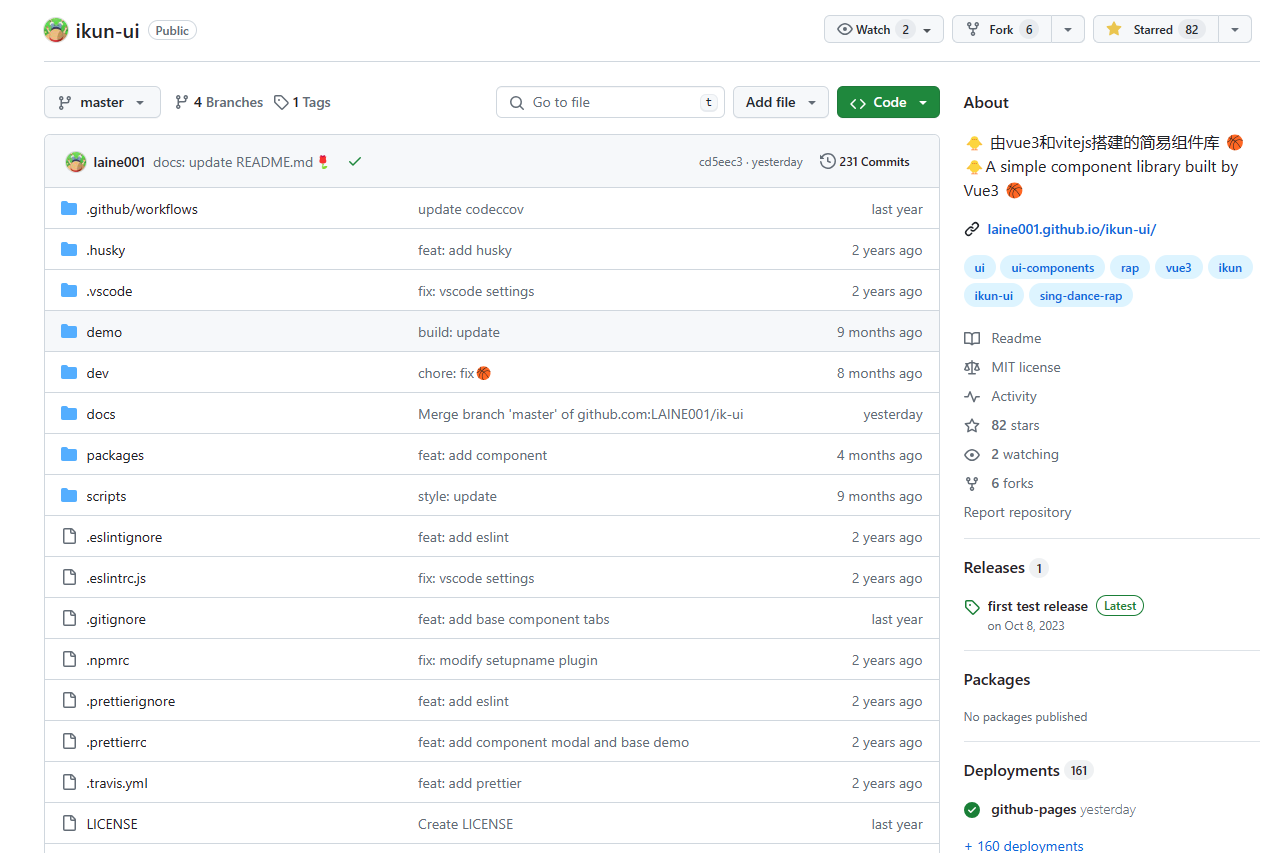Open the Watch notifications dropdown
Image resolution: width=1270 pixels, height=853 pixels.
[x=884, y=30]
